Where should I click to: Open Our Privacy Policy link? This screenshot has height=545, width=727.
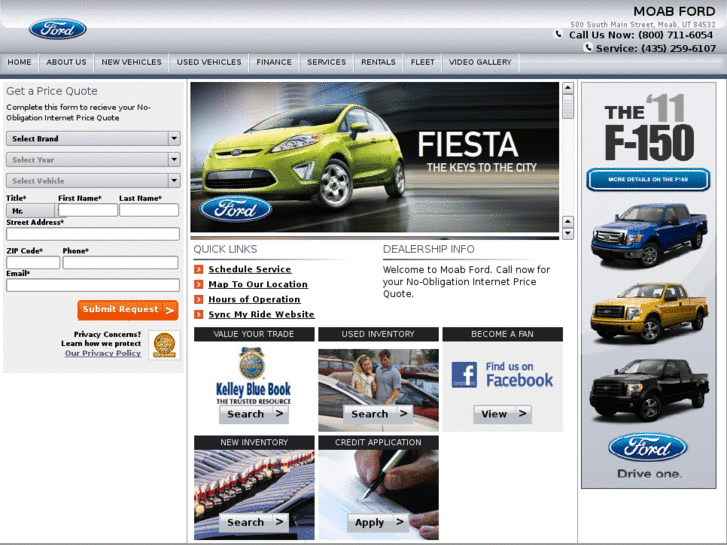point(103,353)
